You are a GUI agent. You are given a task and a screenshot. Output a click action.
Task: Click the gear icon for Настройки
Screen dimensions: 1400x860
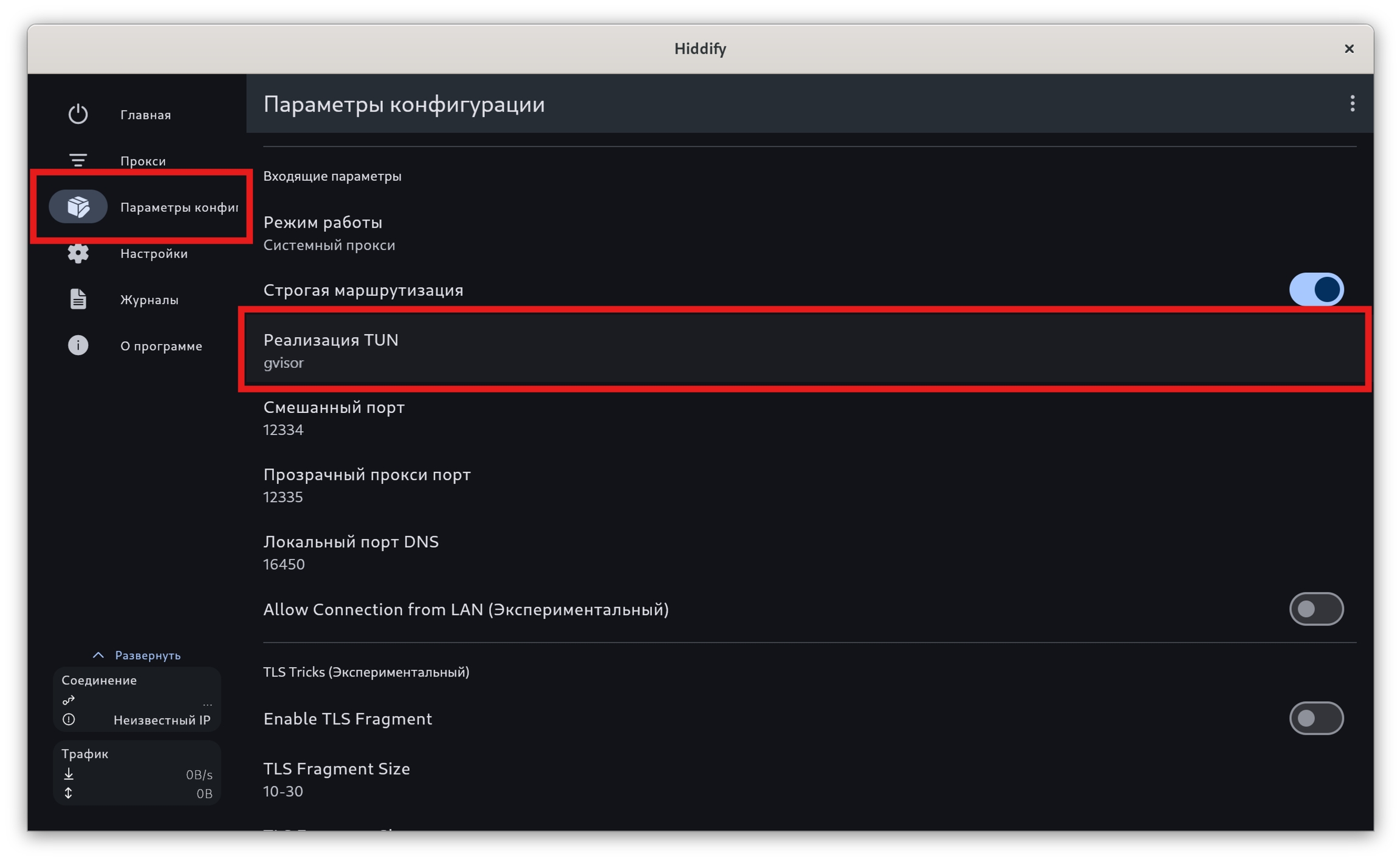point(78,253)
